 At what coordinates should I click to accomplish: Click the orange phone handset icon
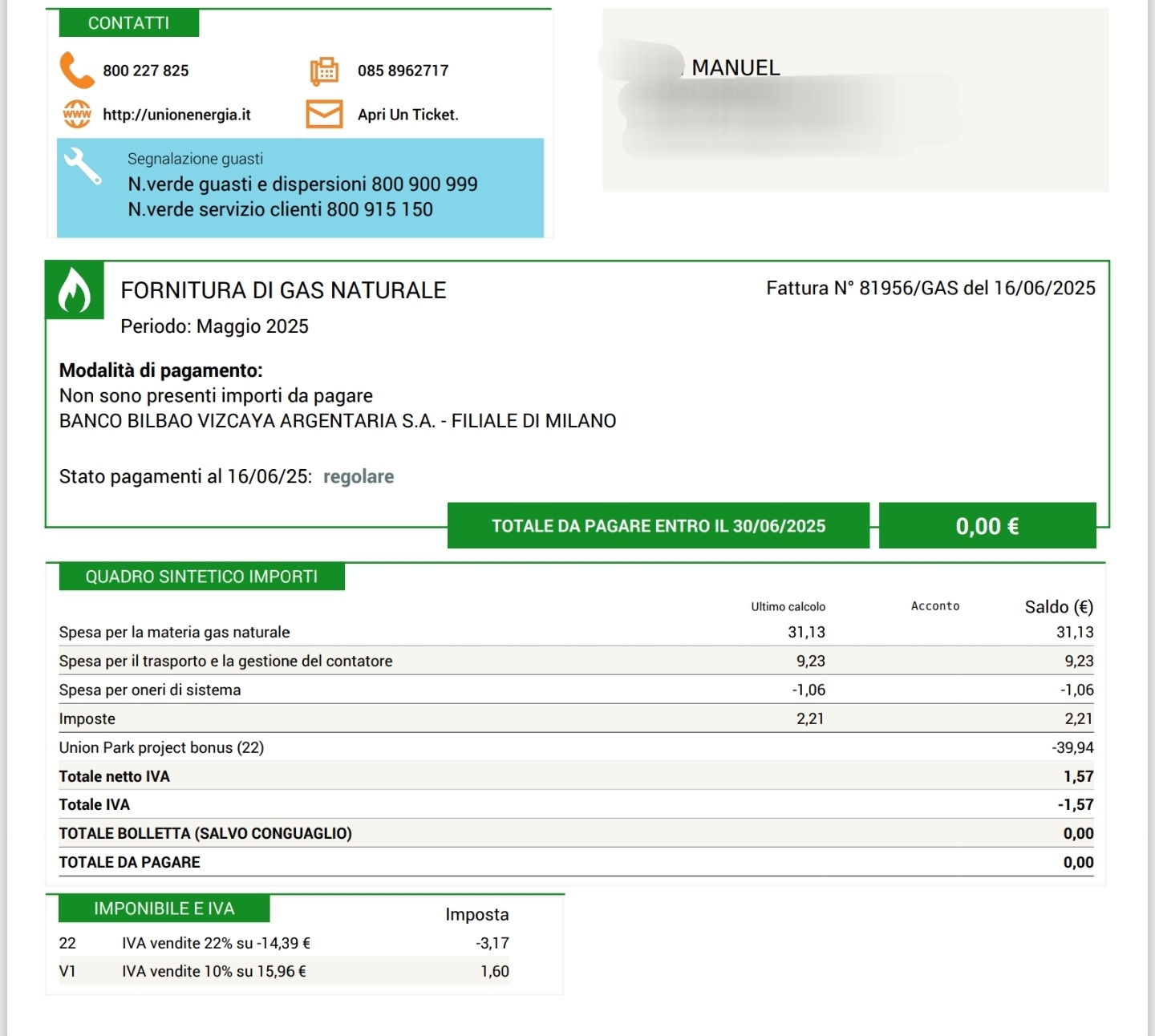(x=77, y=70)
